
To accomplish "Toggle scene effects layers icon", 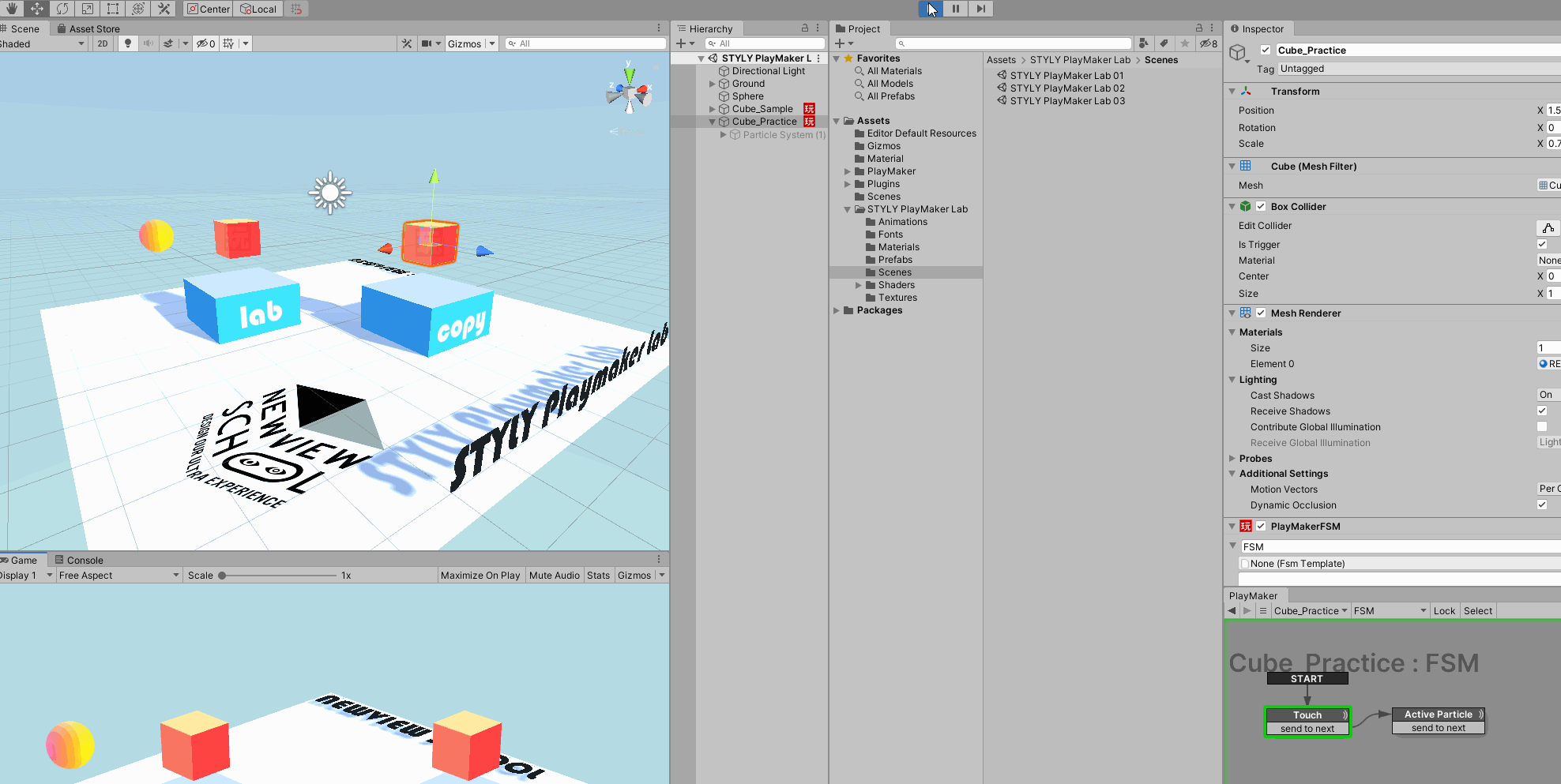I will pos(168,43).
